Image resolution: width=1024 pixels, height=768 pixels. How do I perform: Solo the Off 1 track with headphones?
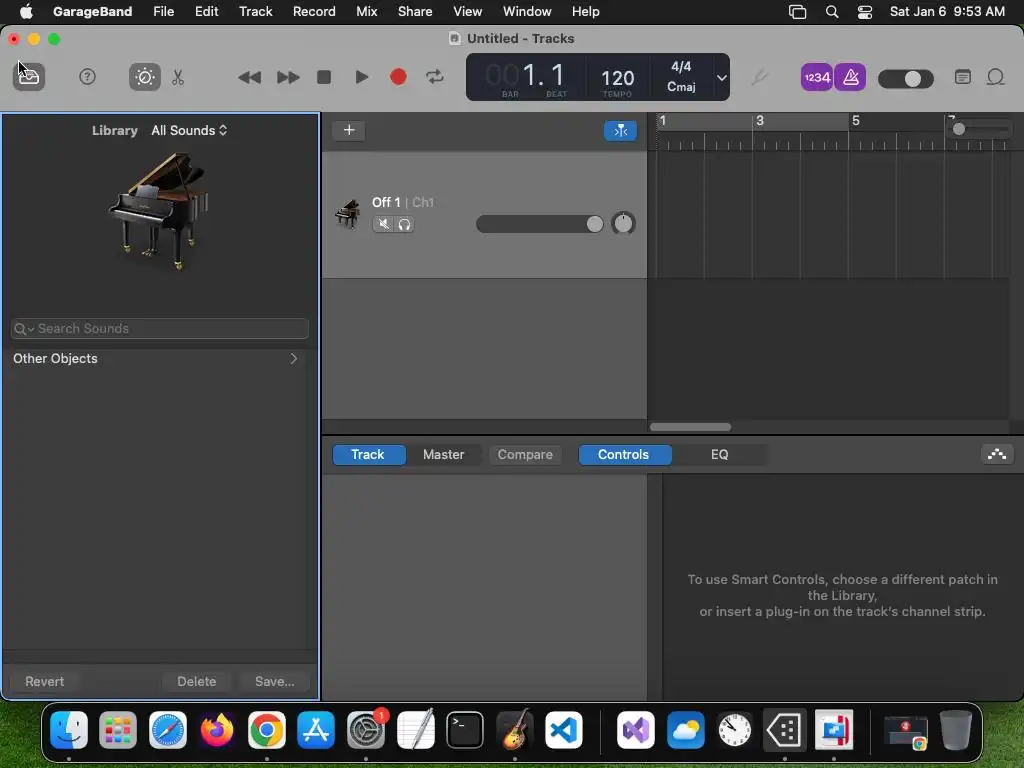click(404, 225)
